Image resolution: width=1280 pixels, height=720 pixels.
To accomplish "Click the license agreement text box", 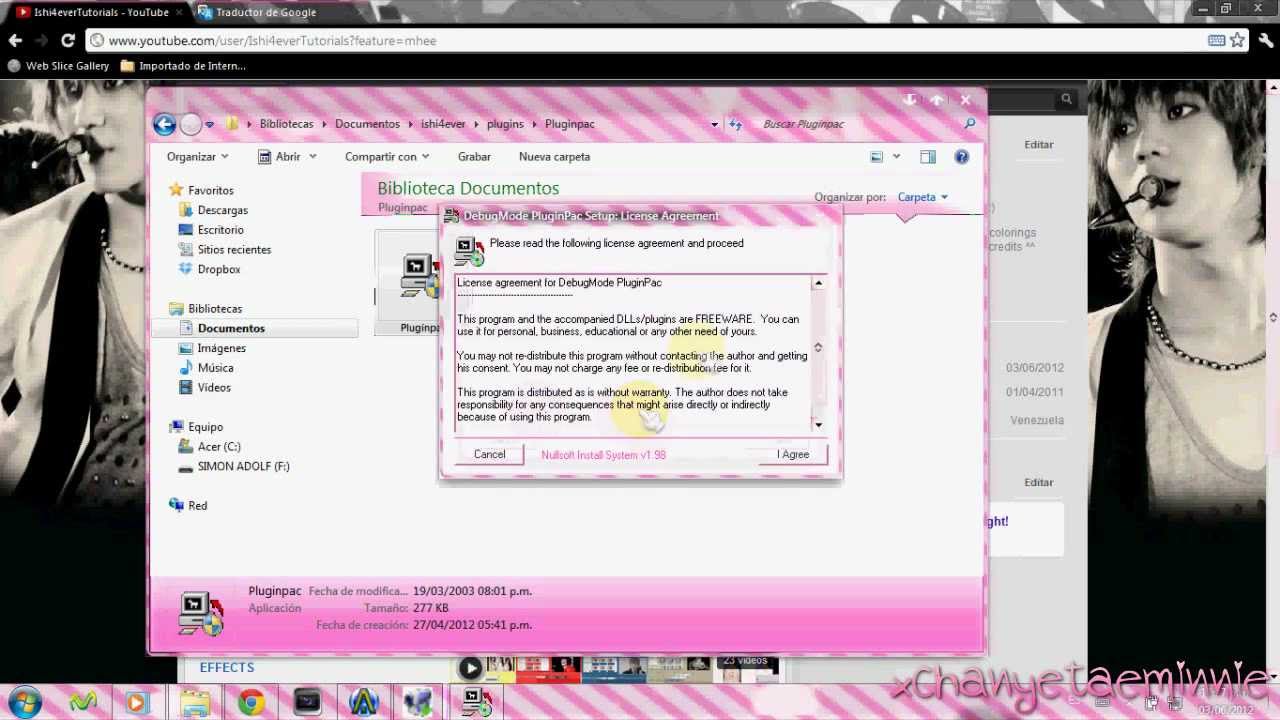I will click(633, 353).
